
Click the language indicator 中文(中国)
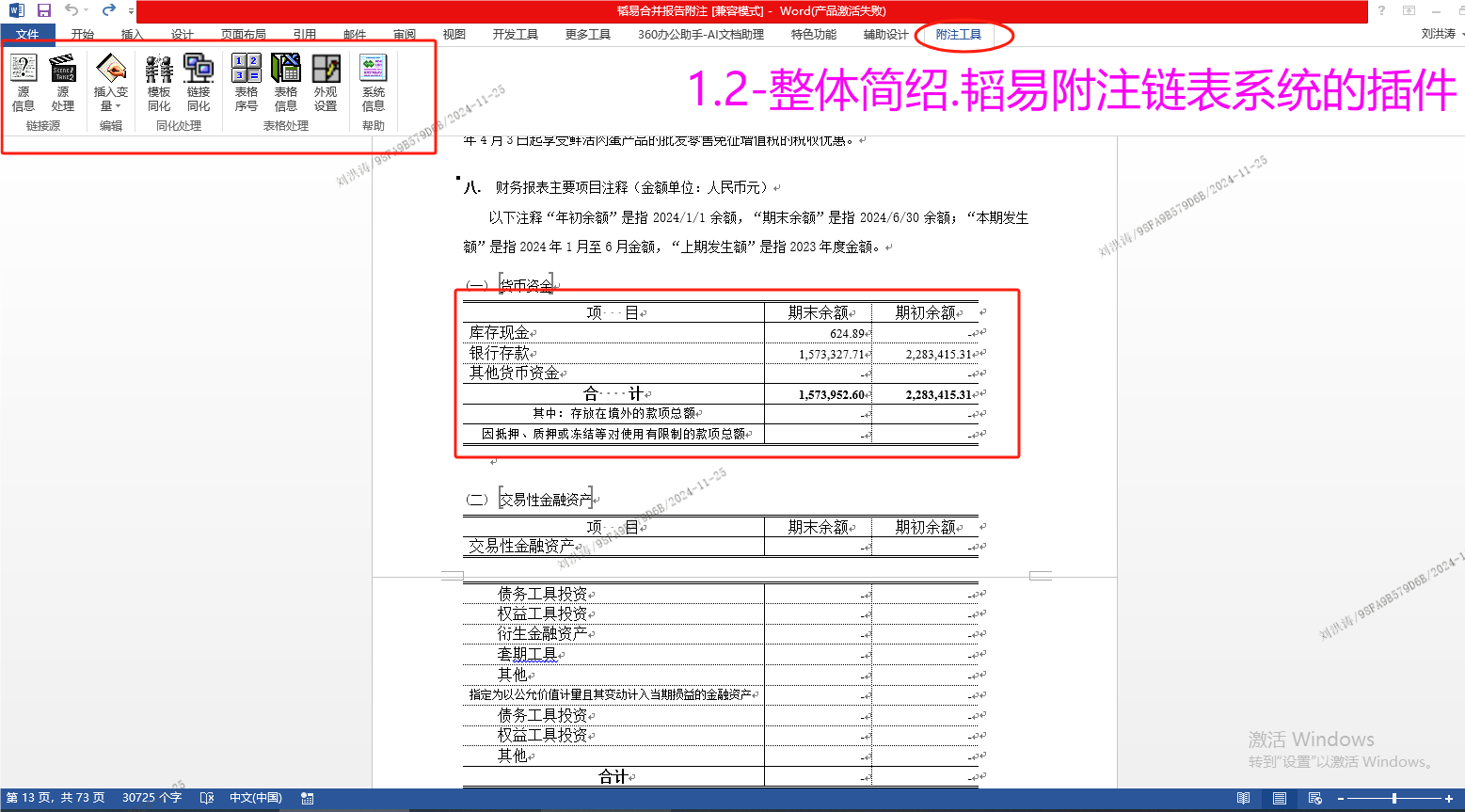point(256,798)
